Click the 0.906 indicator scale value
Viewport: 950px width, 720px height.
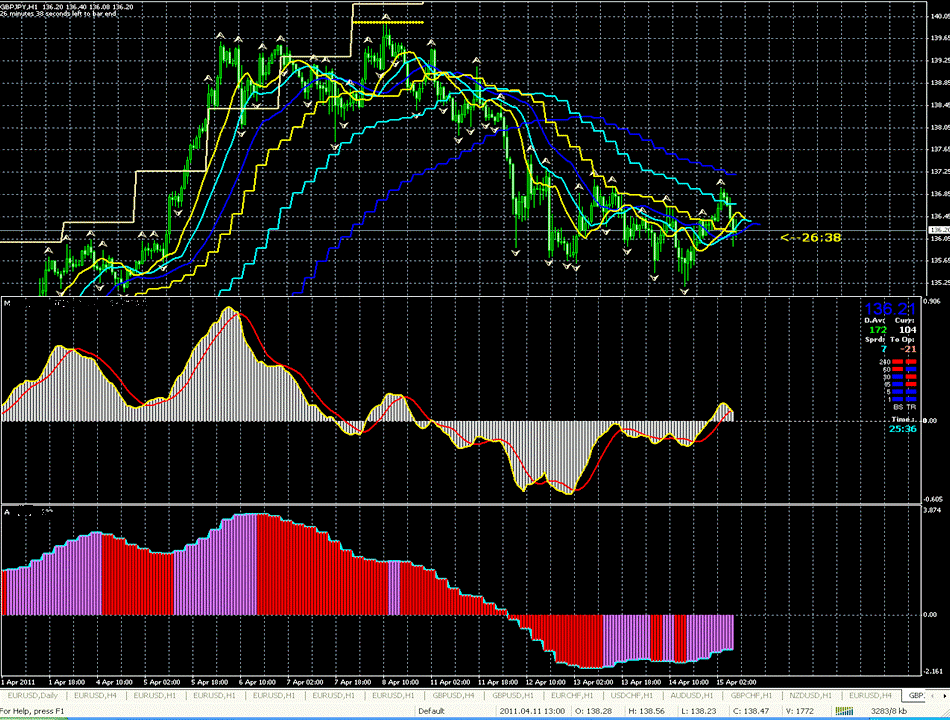pyautogui.click(x=932, y=300)
